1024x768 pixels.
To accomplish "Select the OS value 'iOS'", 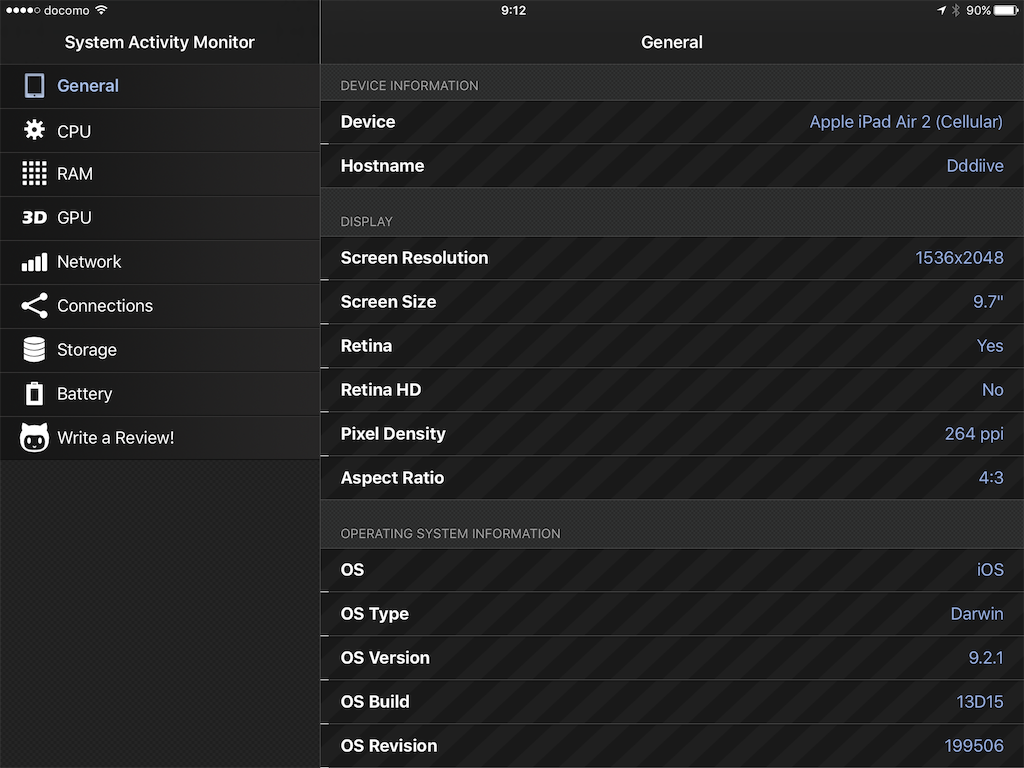I will point(990,569).
